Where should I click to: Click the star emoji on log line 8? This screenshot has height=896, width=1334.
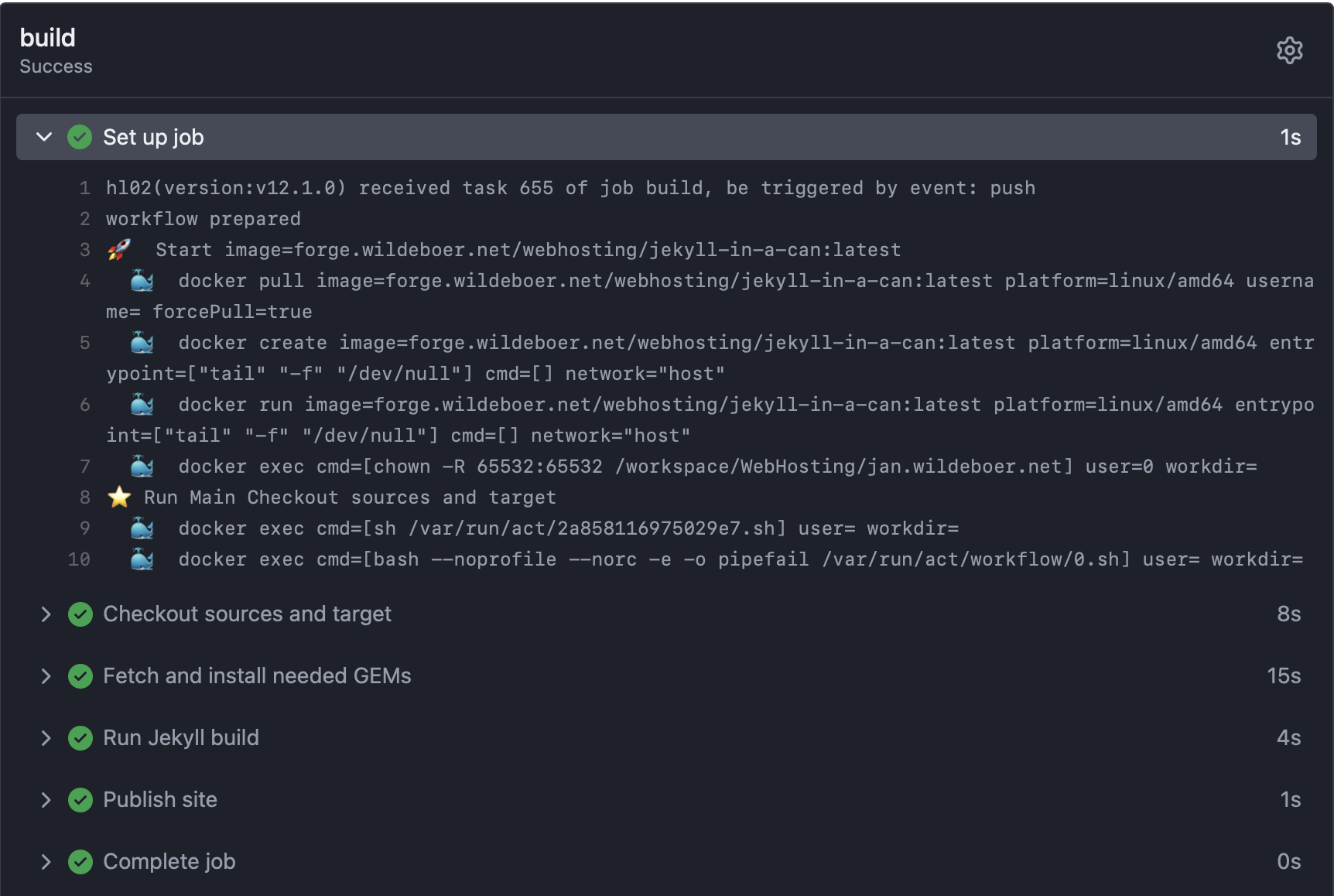119,497
